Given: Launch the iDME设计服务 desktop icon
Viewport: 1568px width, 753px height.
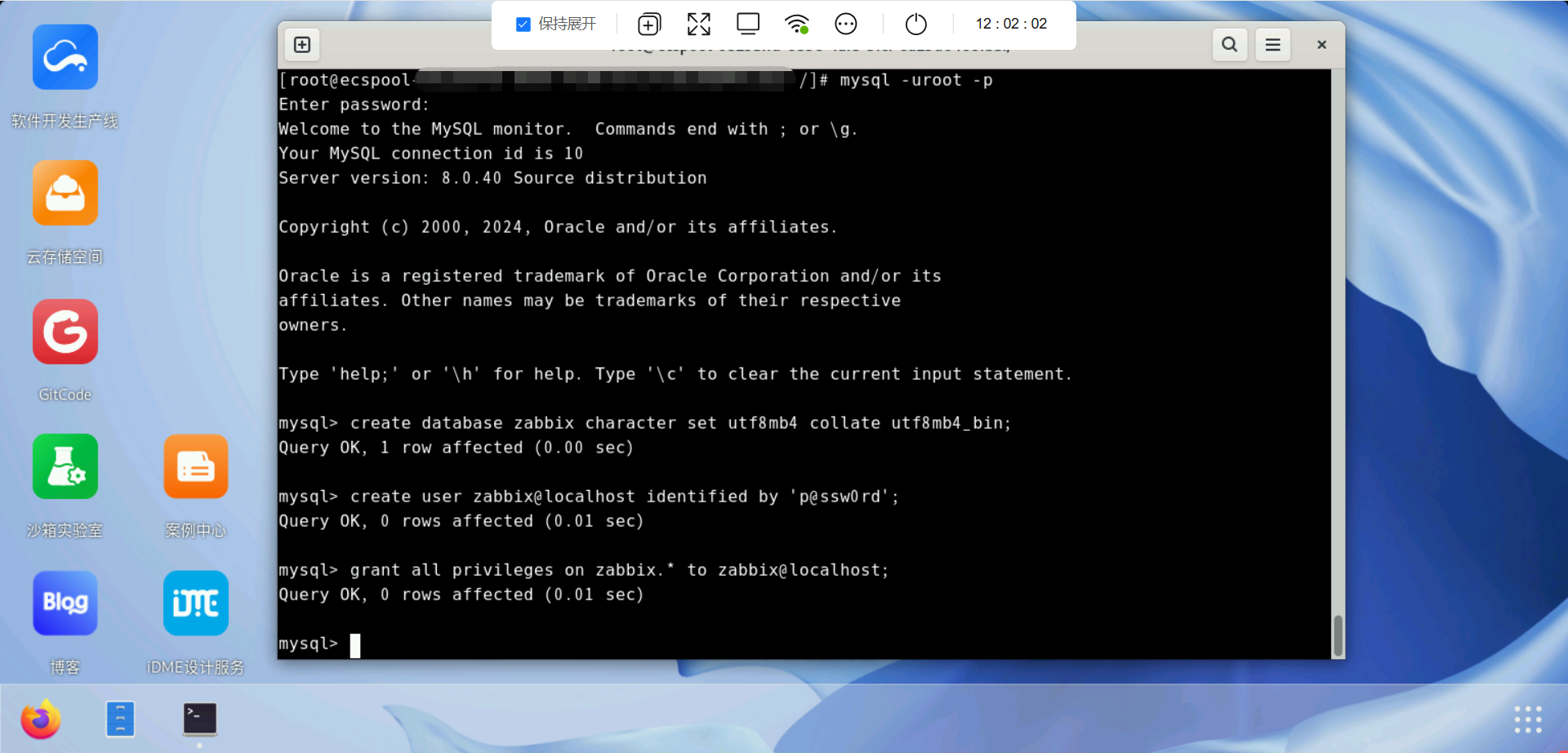Looking at the screenshot, I should click(196, 603).
